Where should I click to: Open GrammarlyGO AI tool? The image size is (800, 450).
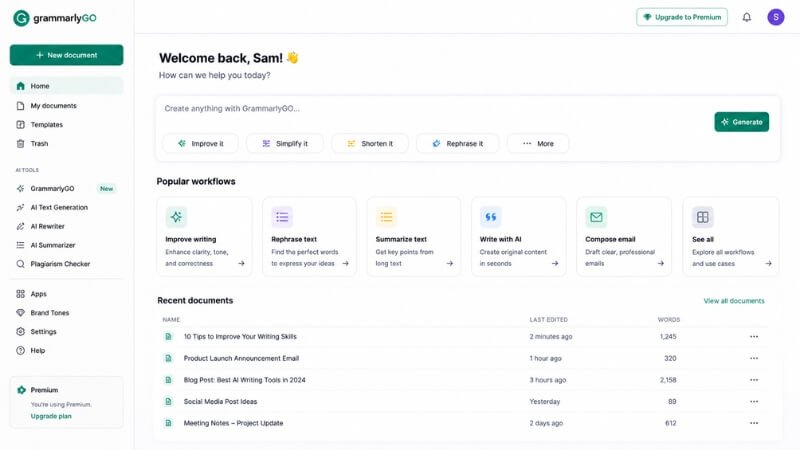tap(66, 188)
